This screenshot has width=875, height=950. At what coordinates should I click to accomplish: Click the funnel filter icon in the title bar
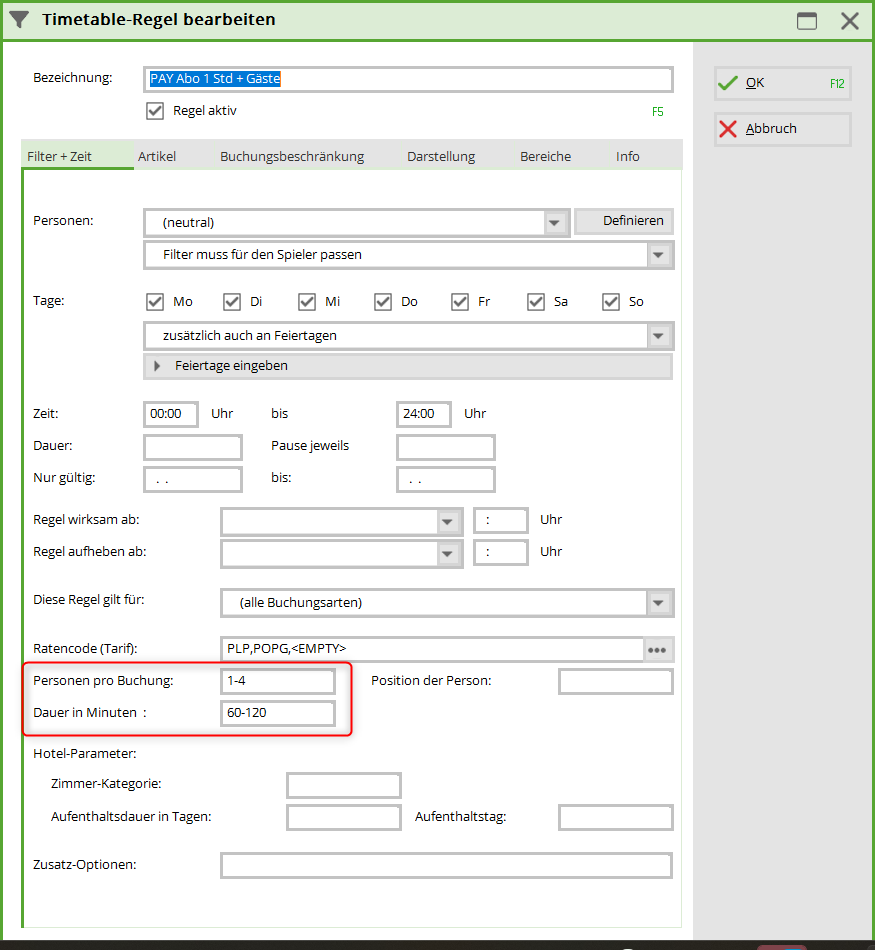[19, 19]
